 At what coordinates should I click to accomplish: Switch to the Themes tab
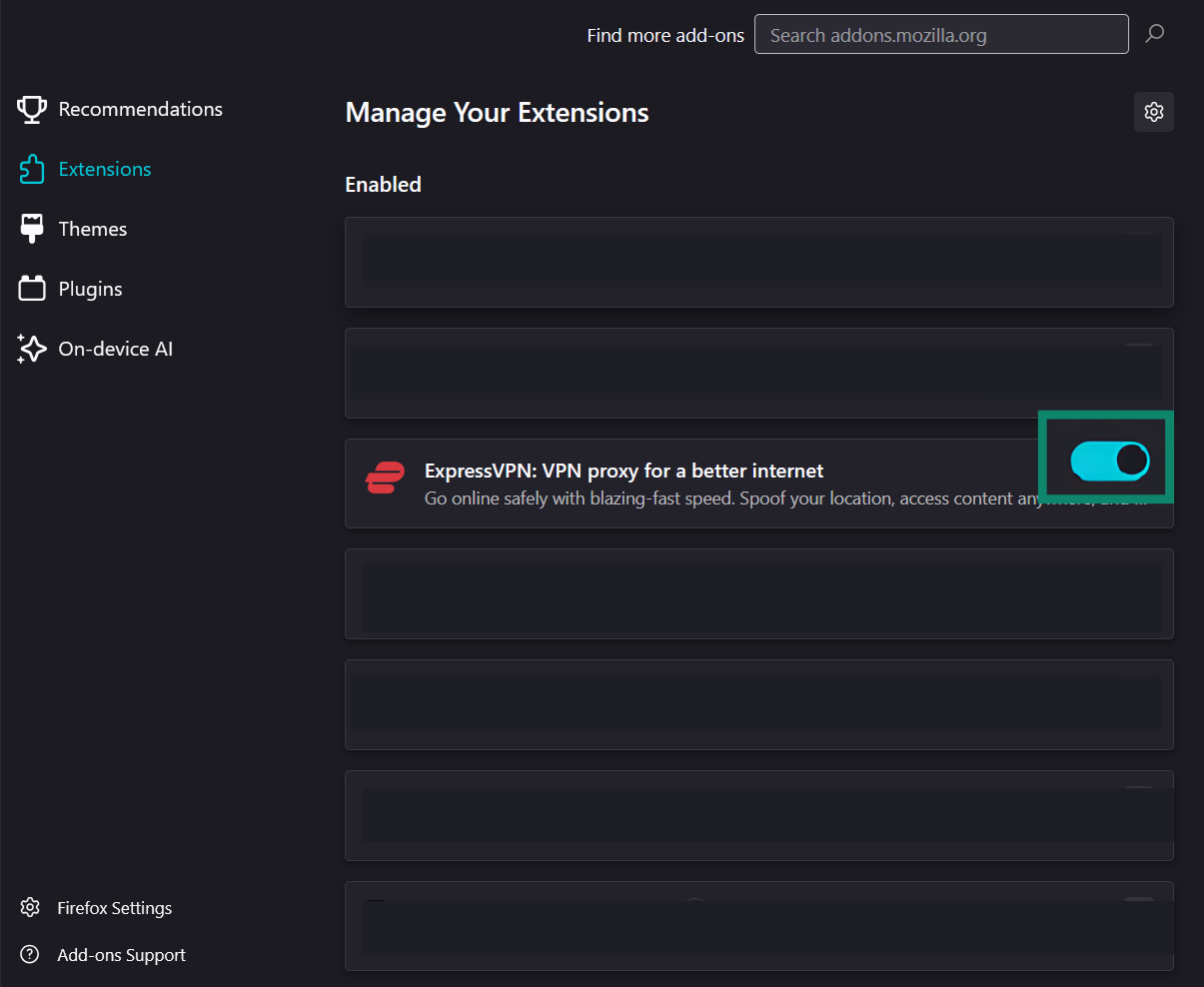pyautogui.click(x=92, y=228)
